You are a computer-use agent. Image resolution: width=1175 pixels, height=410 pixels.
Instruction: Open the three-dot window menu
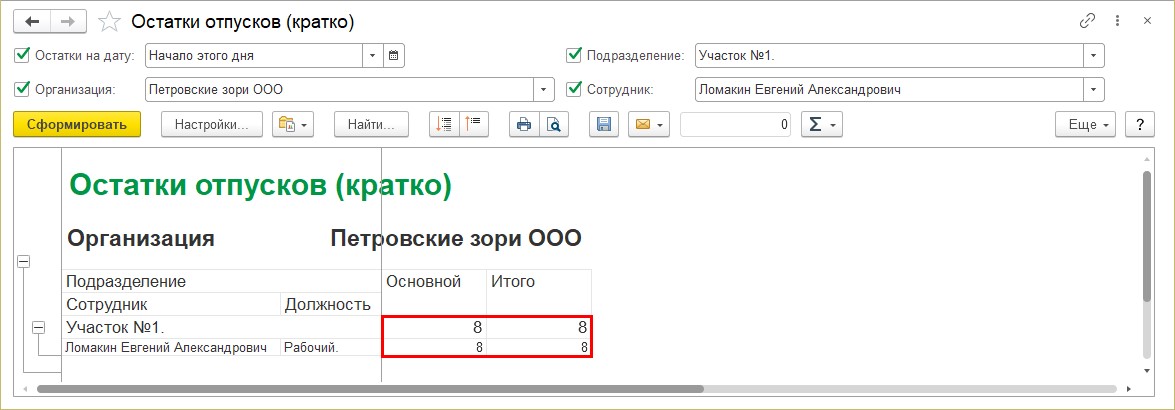click(1117, 22)
